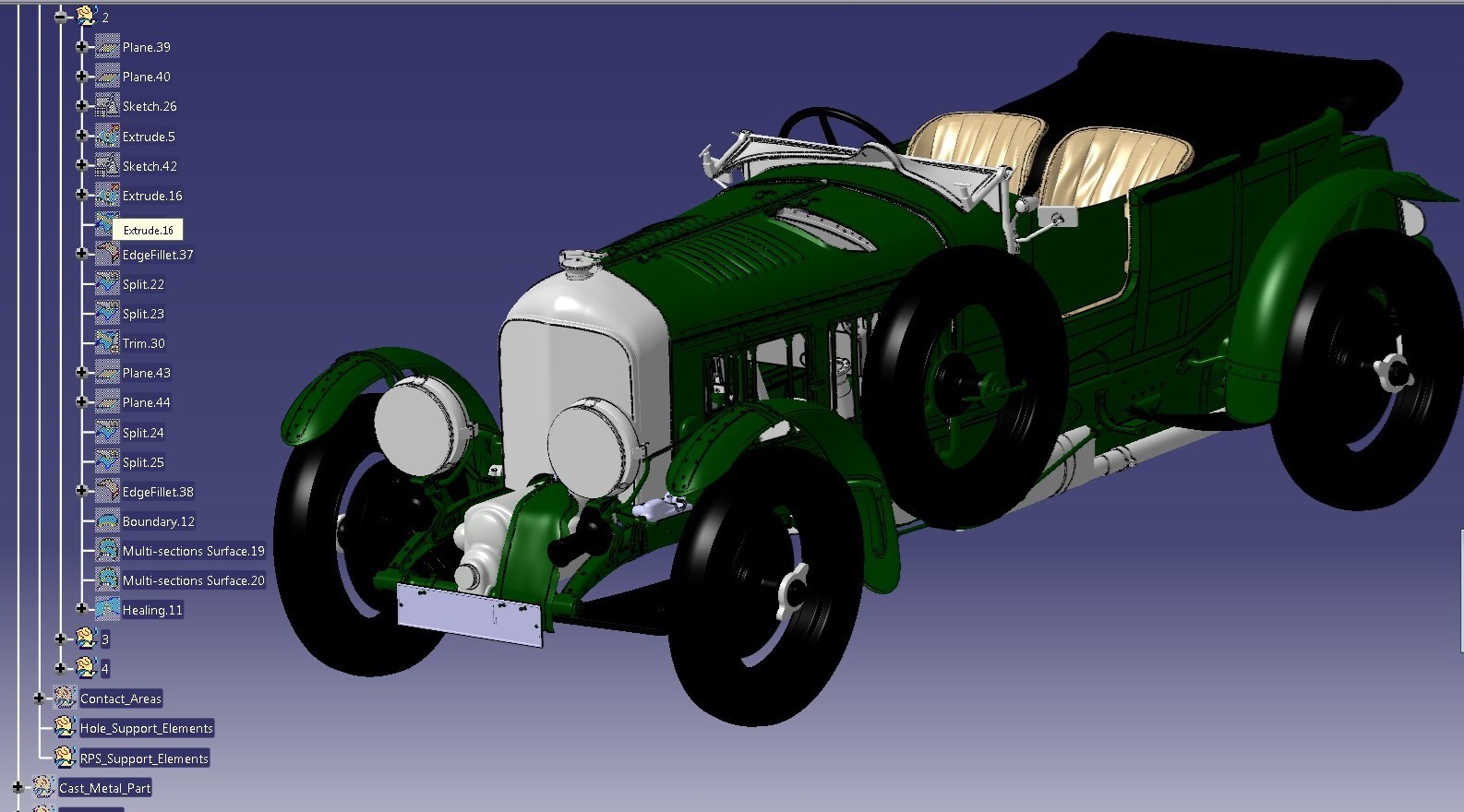This screenshot has height=812, width=1464.
Task: Click geometrical set 3 icon
Action: point(86,638)
